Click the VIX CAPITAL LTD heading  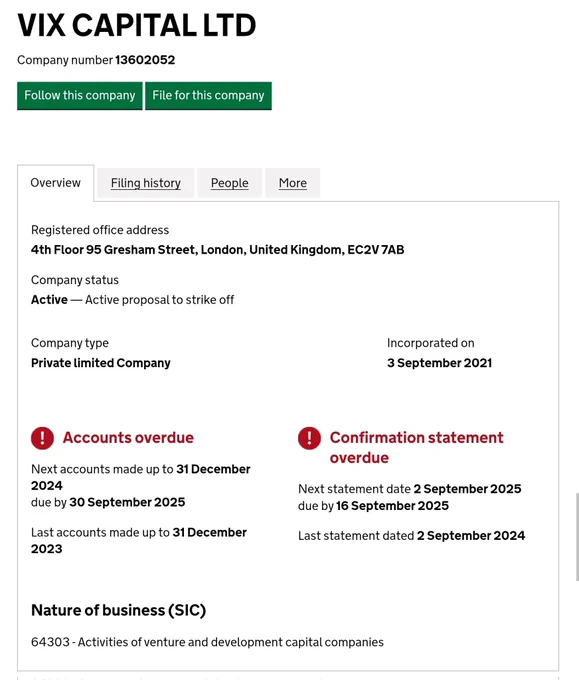pyautogui.click(x=137, y=25)
